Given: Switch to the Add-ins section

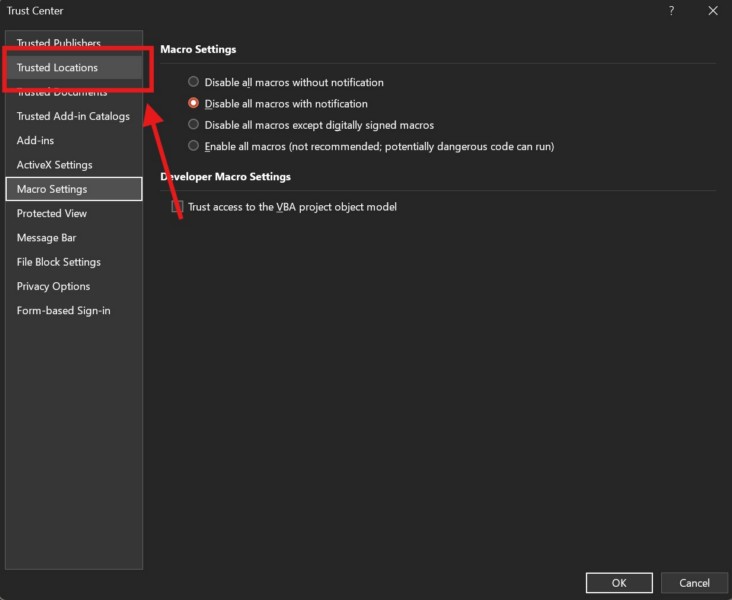Looking at the screenshot, I should (x=35, y=141).
